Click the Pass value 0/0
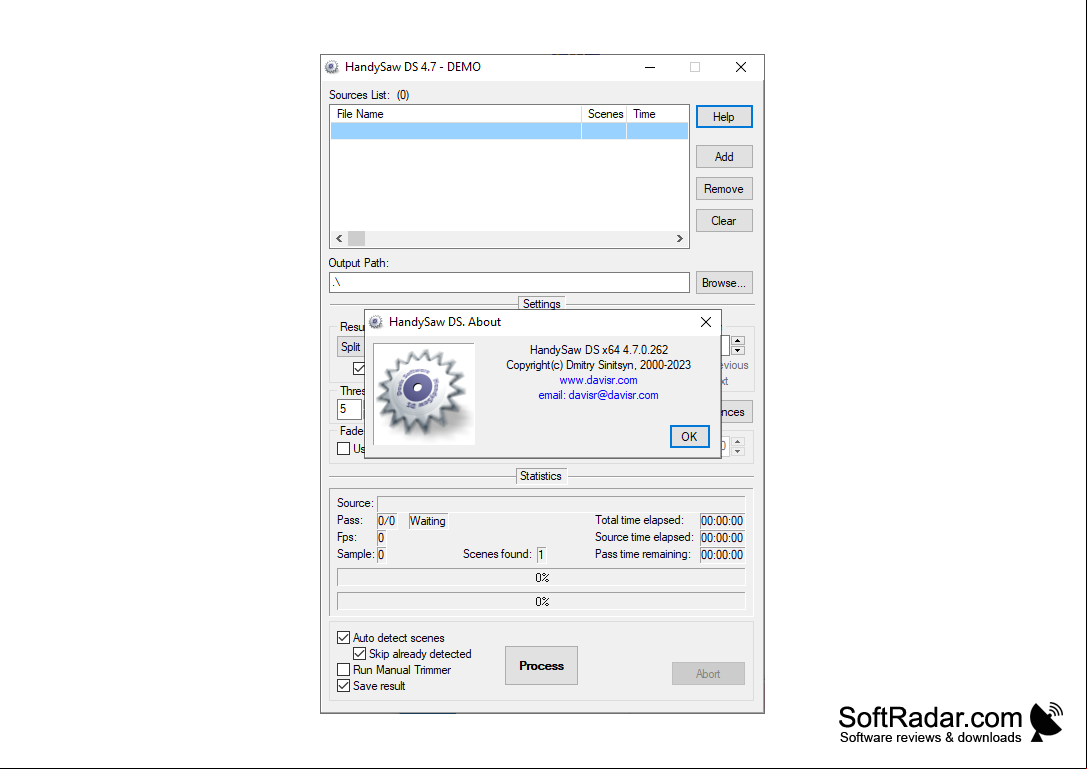 [x=387, y=521]
